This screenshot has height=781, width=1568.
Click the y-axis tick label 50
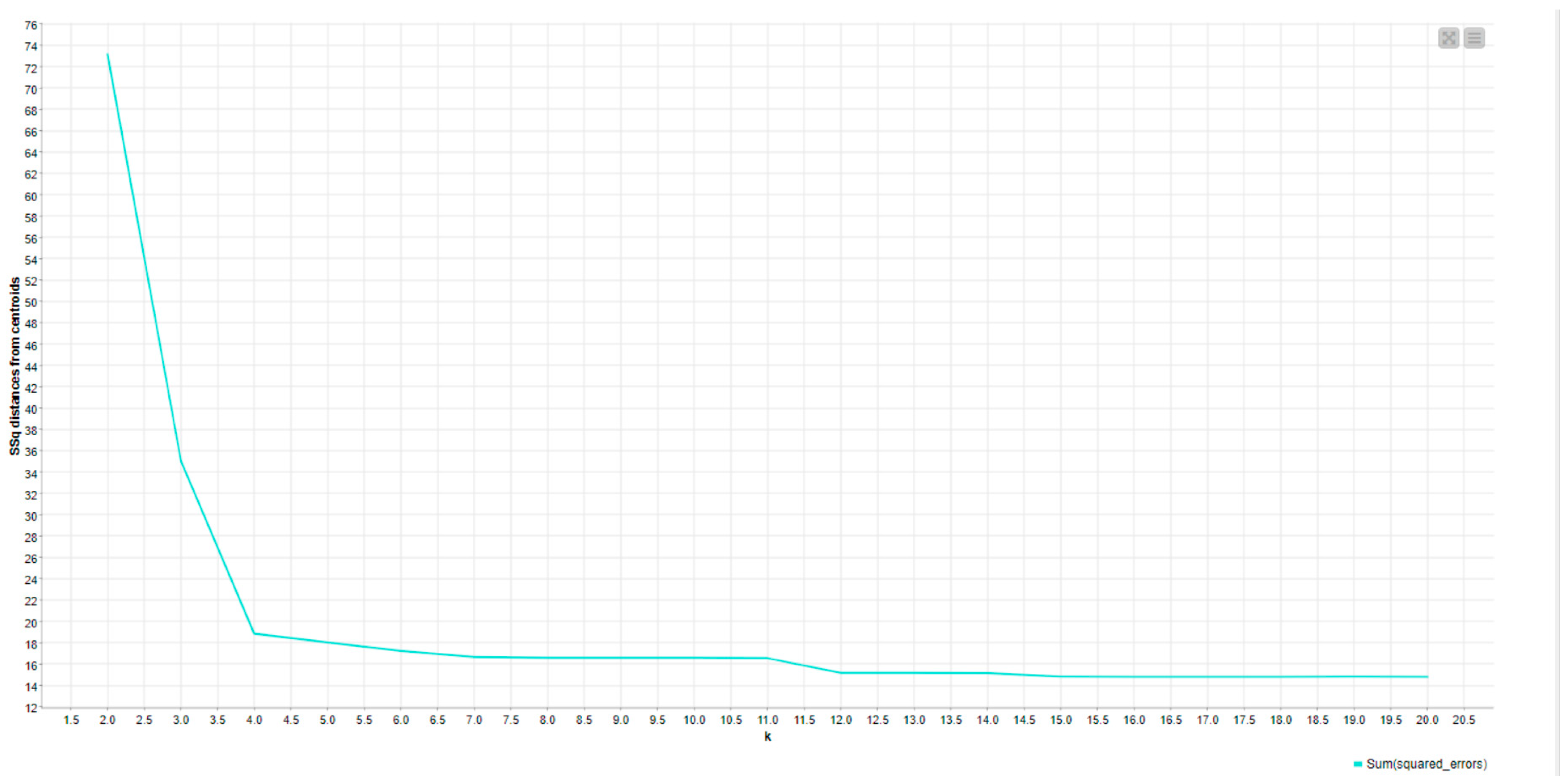click(x=31, y=303)
